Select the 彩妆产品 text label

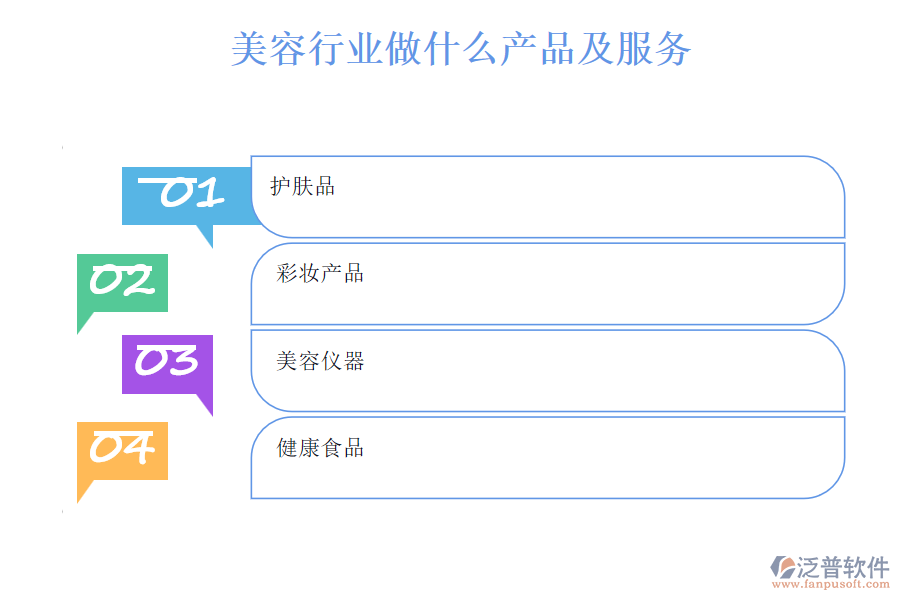pos(320,273)
